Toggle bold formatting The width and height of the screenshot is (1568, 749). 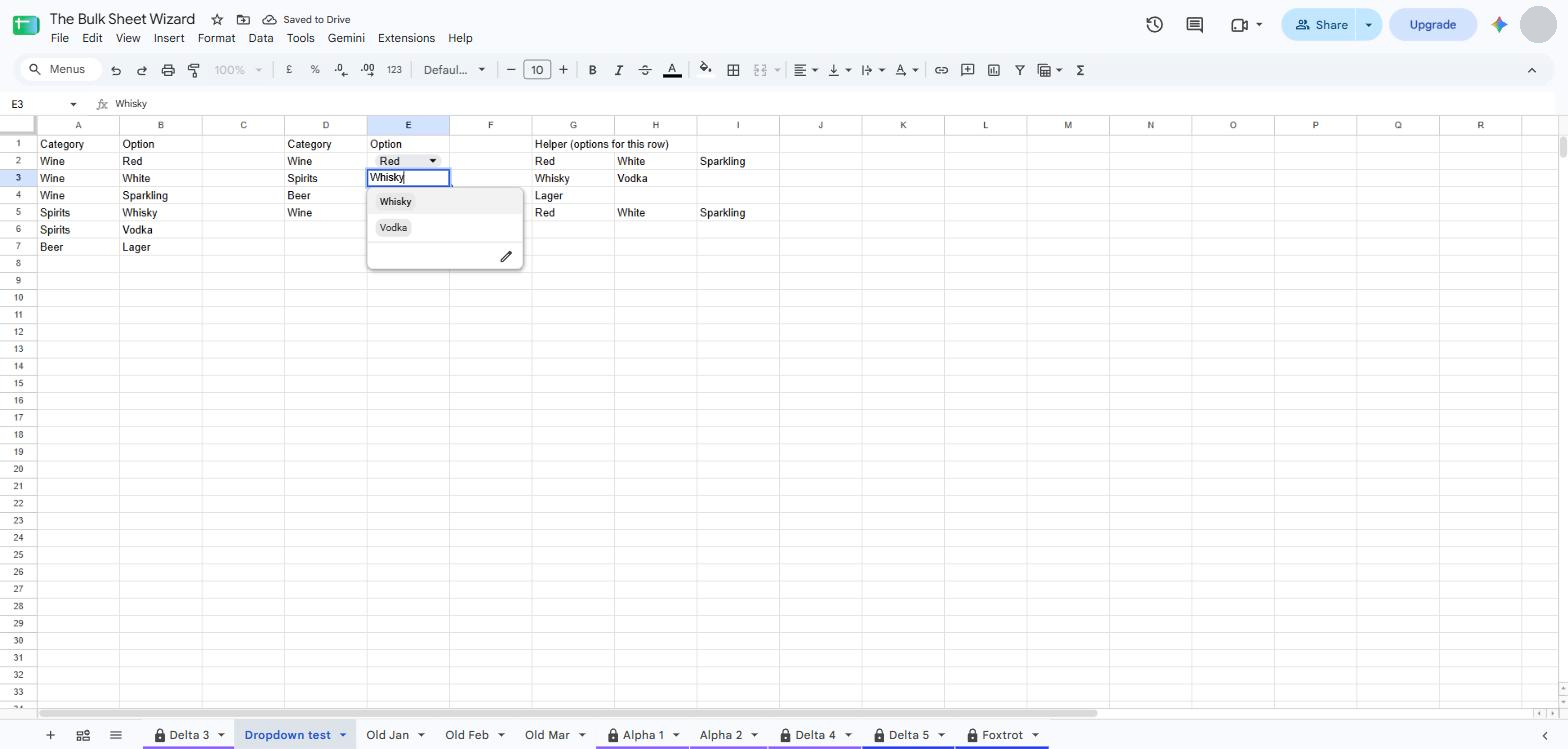(x=592, y=70)
